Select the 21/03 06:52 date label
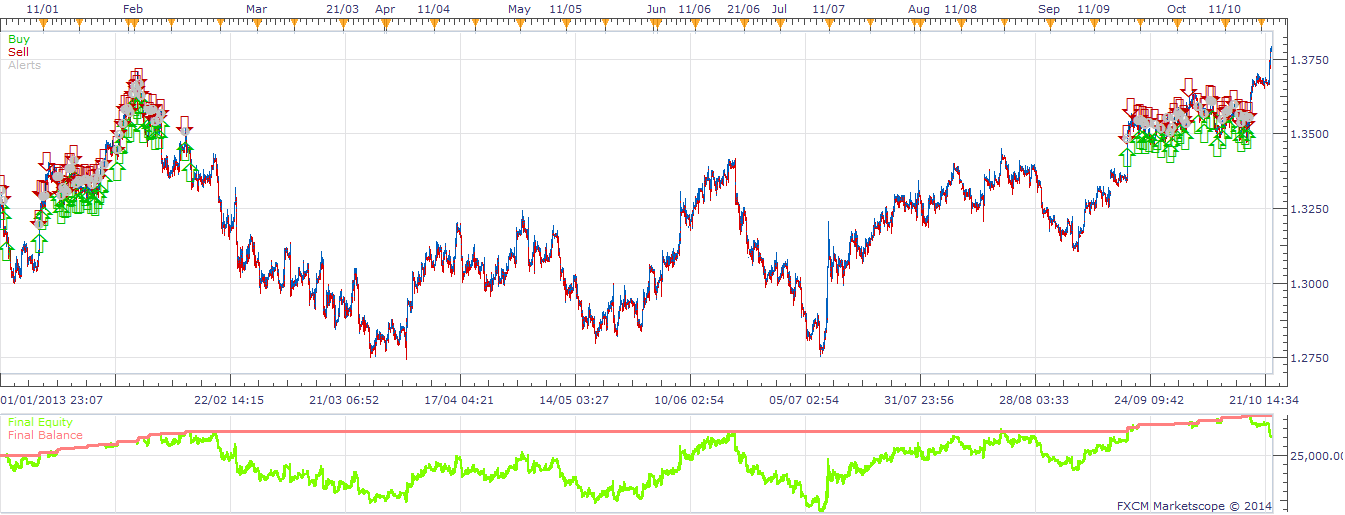Viewport: 1345px width, 515px height. point(344,400)
